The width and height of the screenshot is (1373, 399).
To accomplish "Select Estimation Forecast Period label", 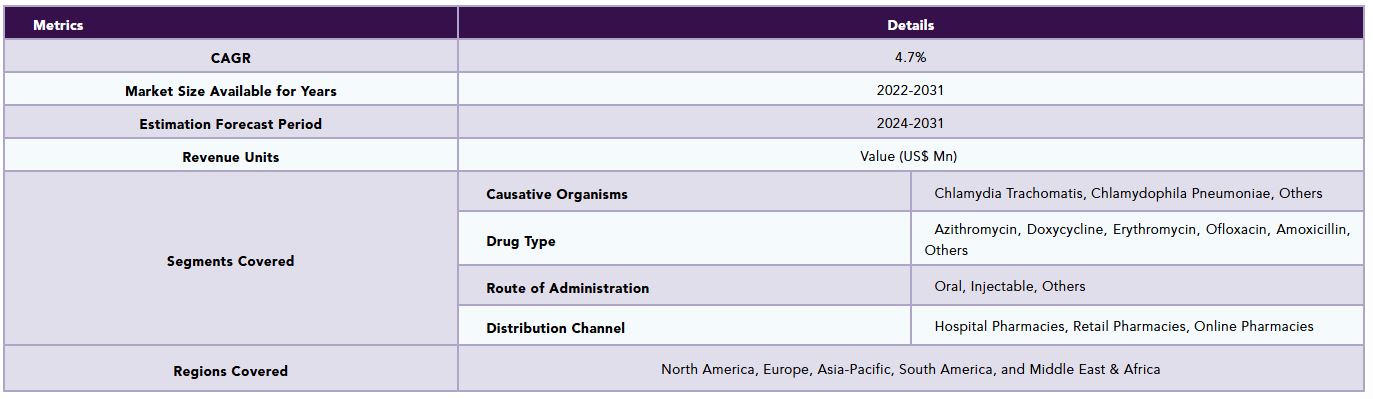I will [231, 123].
